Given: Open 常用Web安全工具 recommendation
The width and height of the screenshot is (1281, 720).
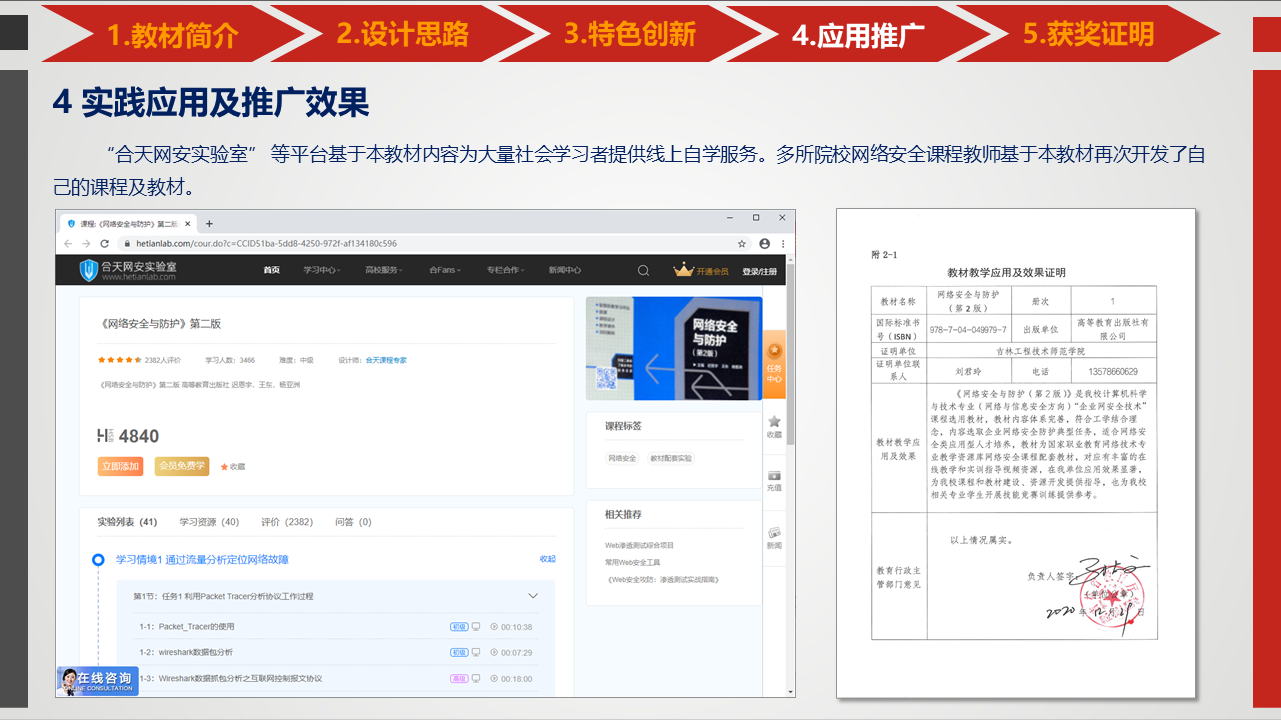Looking at the screenshot, I should 632,562.
